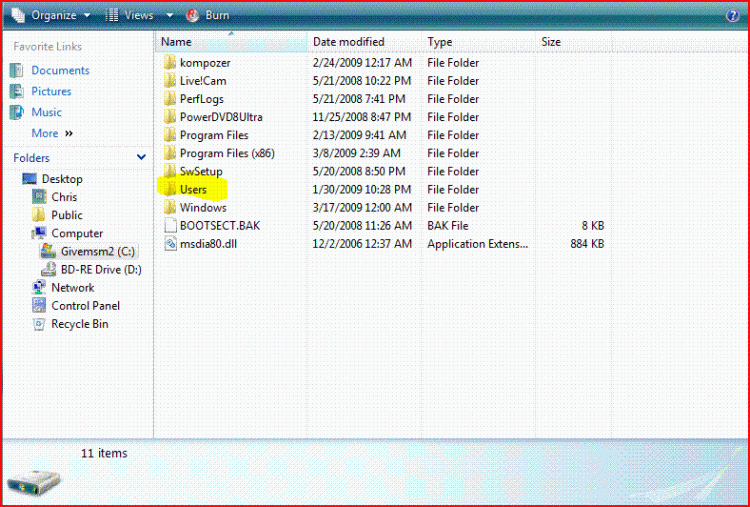Click the Views button
The width and height of the screenshot is (750, 507).
pos(129,15)
